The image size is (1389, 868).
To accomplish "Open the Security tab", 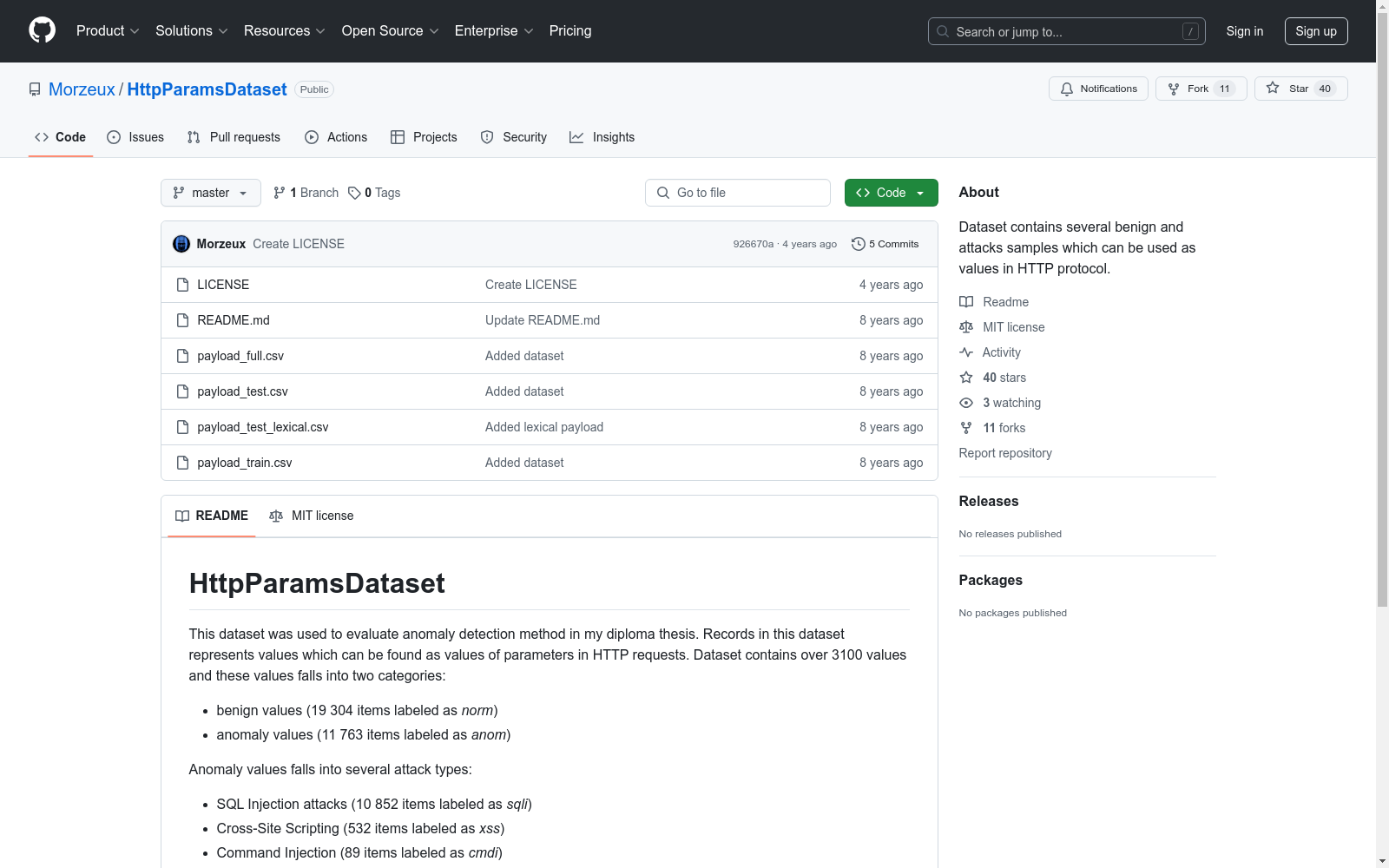I will pos(514,137).
